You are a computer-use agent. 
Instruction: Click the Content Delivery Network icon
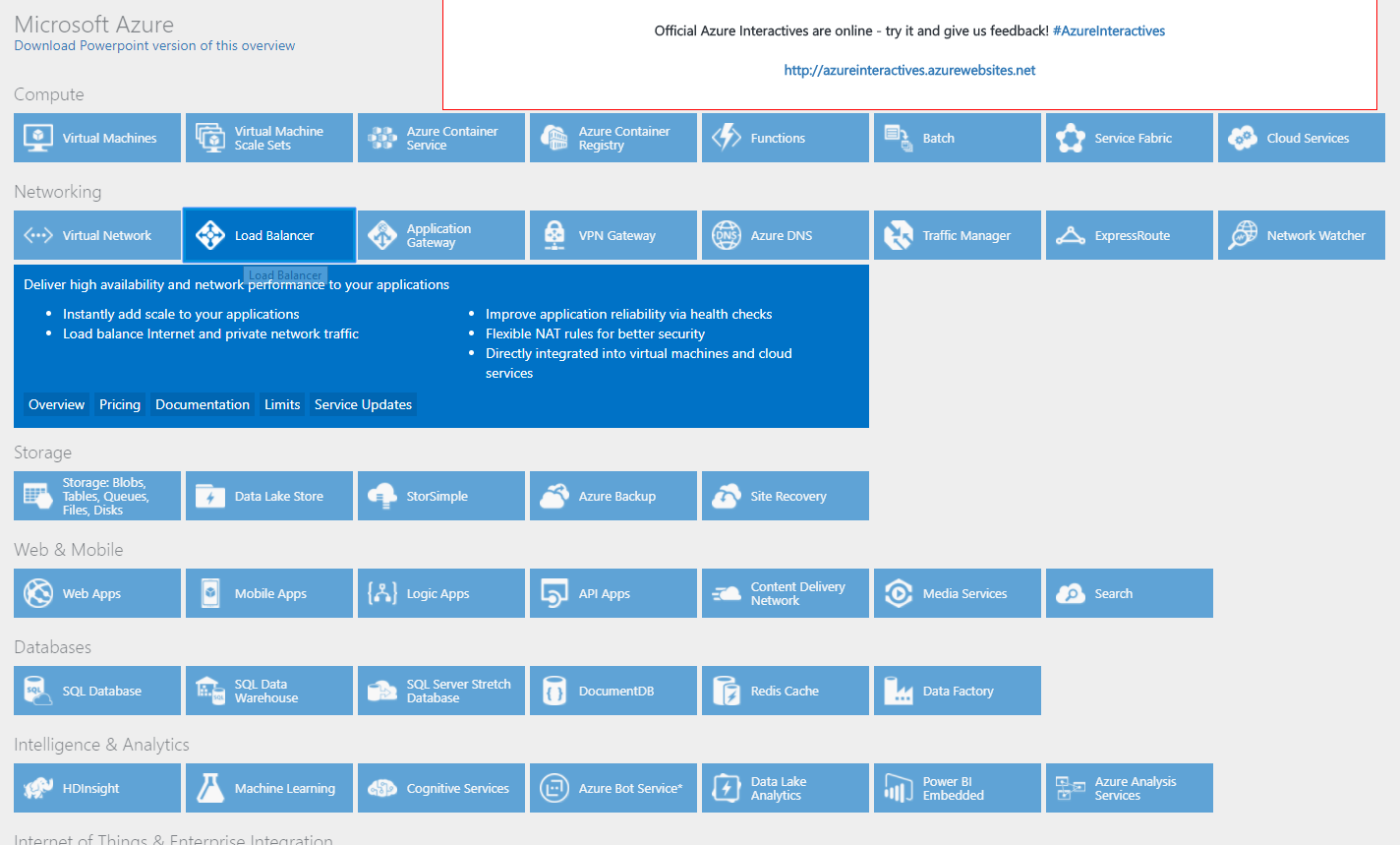coord(727,593)
